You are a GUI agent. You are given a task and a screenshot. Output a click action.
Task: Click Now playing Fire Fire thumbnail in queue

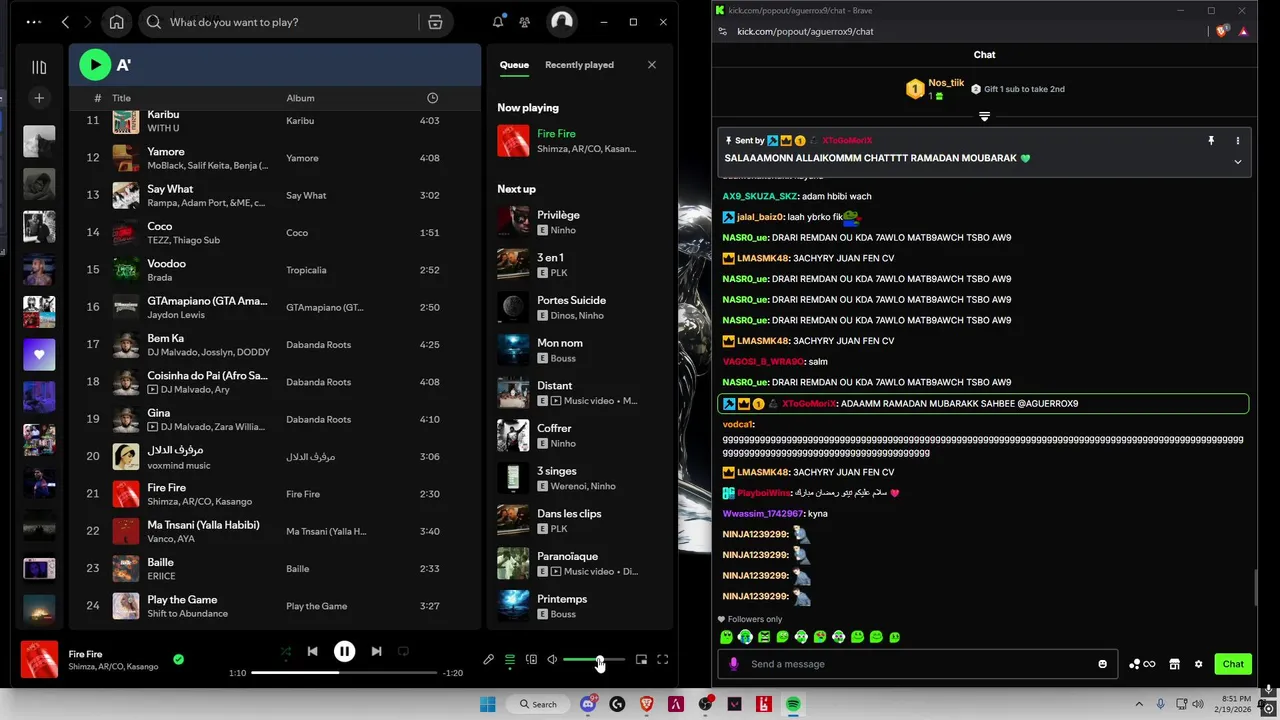coord(513,141)
